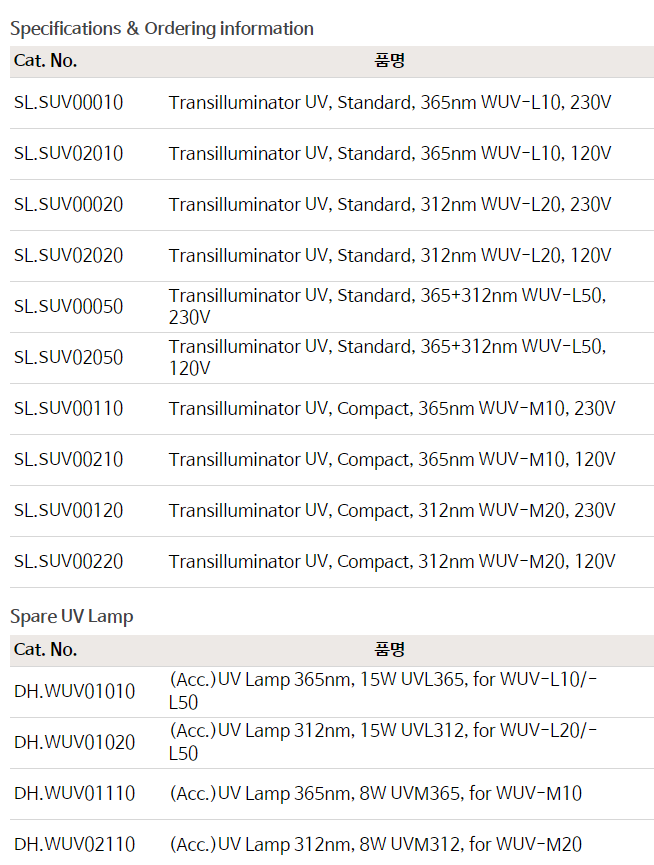
Task: Select DH.WUV01010 spare lamp code
Action: 74,691
